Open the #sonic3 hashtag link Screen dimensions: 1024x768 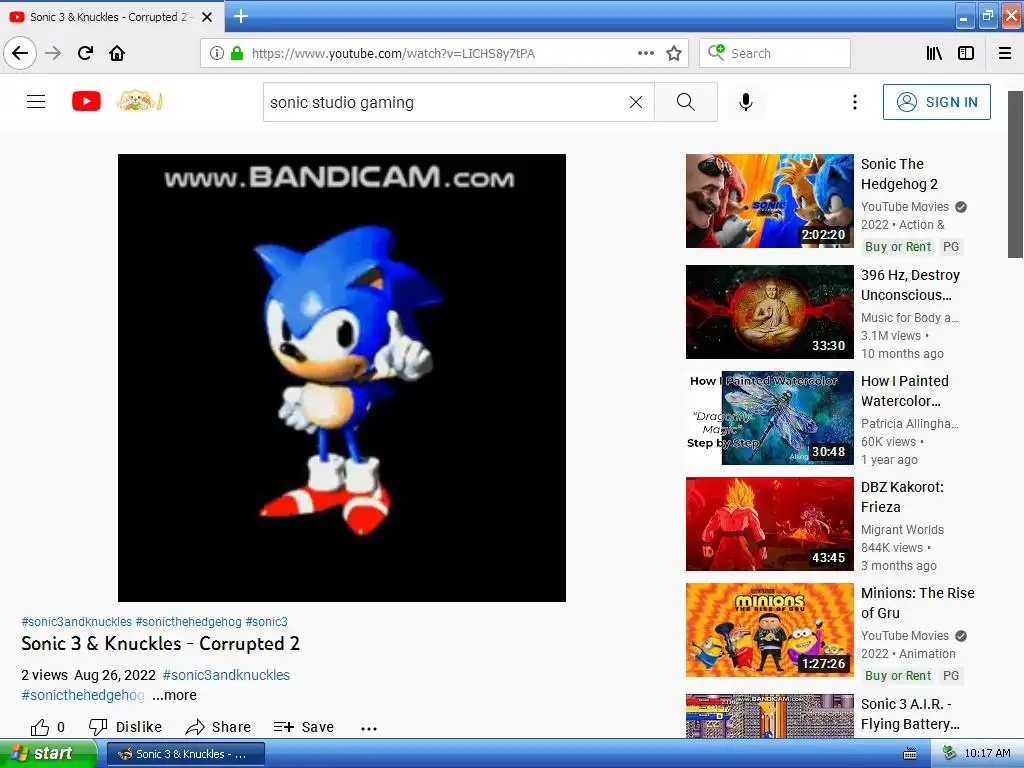tap(266, 622)
